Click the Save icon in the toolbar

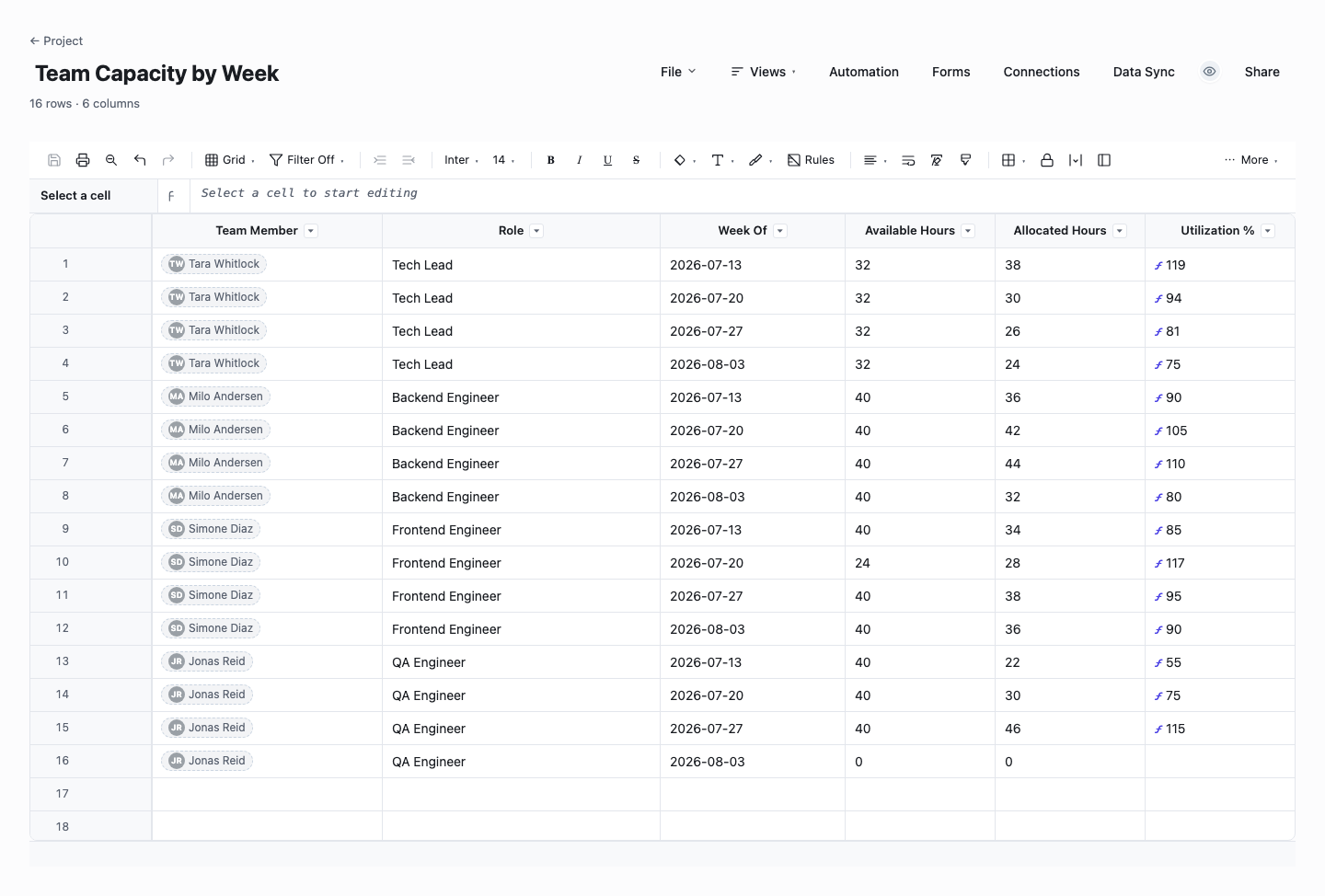pos(54,160)
